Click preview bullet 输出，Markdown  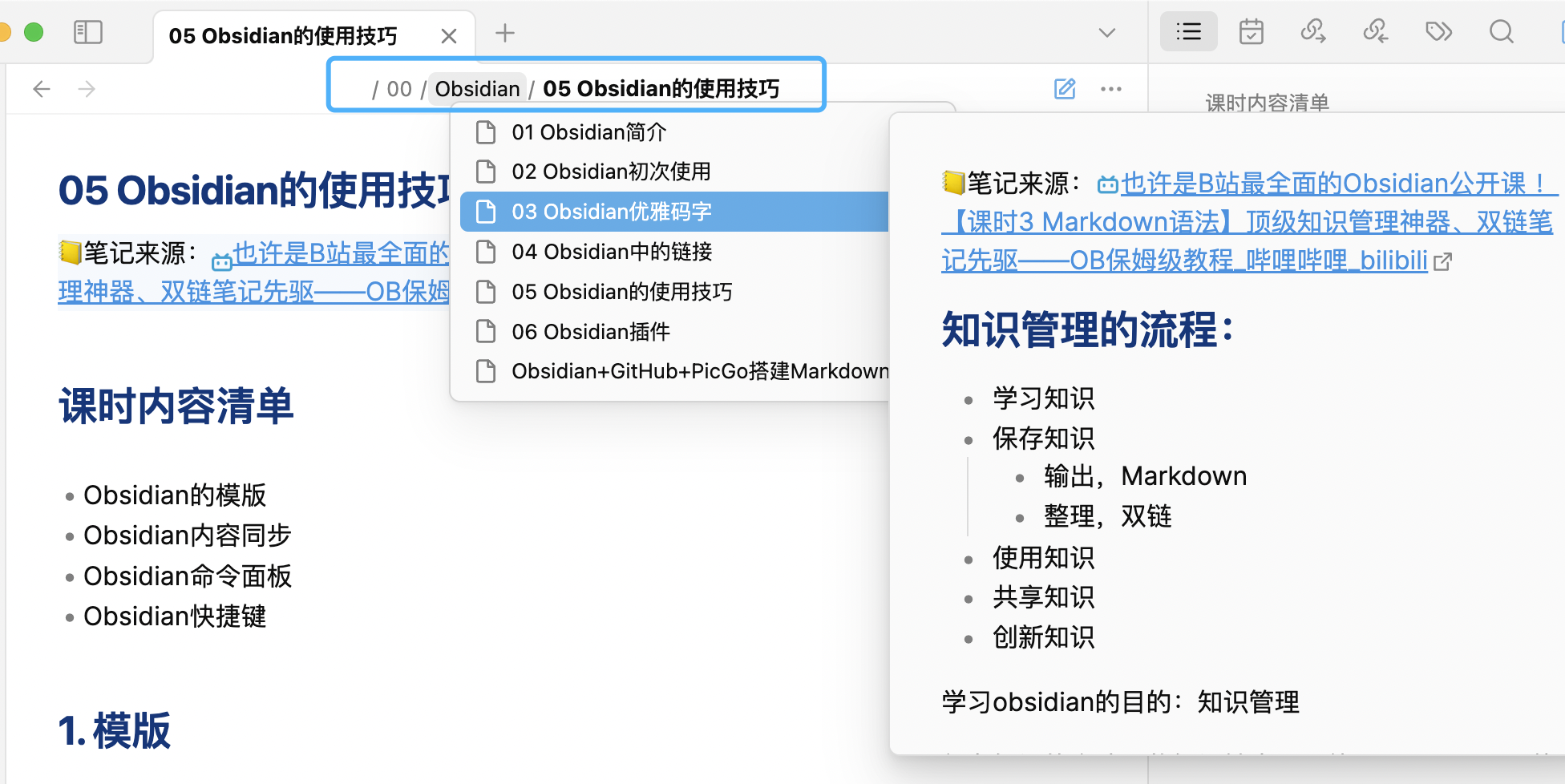click(x=1145, y=476)
